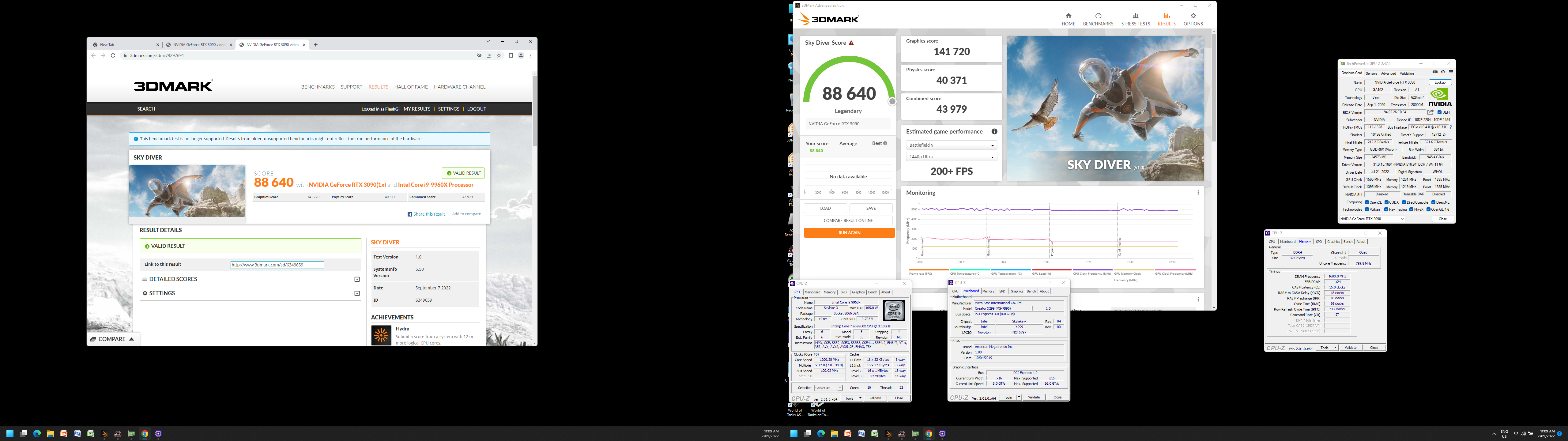Open Socket #1 selection dropdown in CPU-Z

click(828, 387)
